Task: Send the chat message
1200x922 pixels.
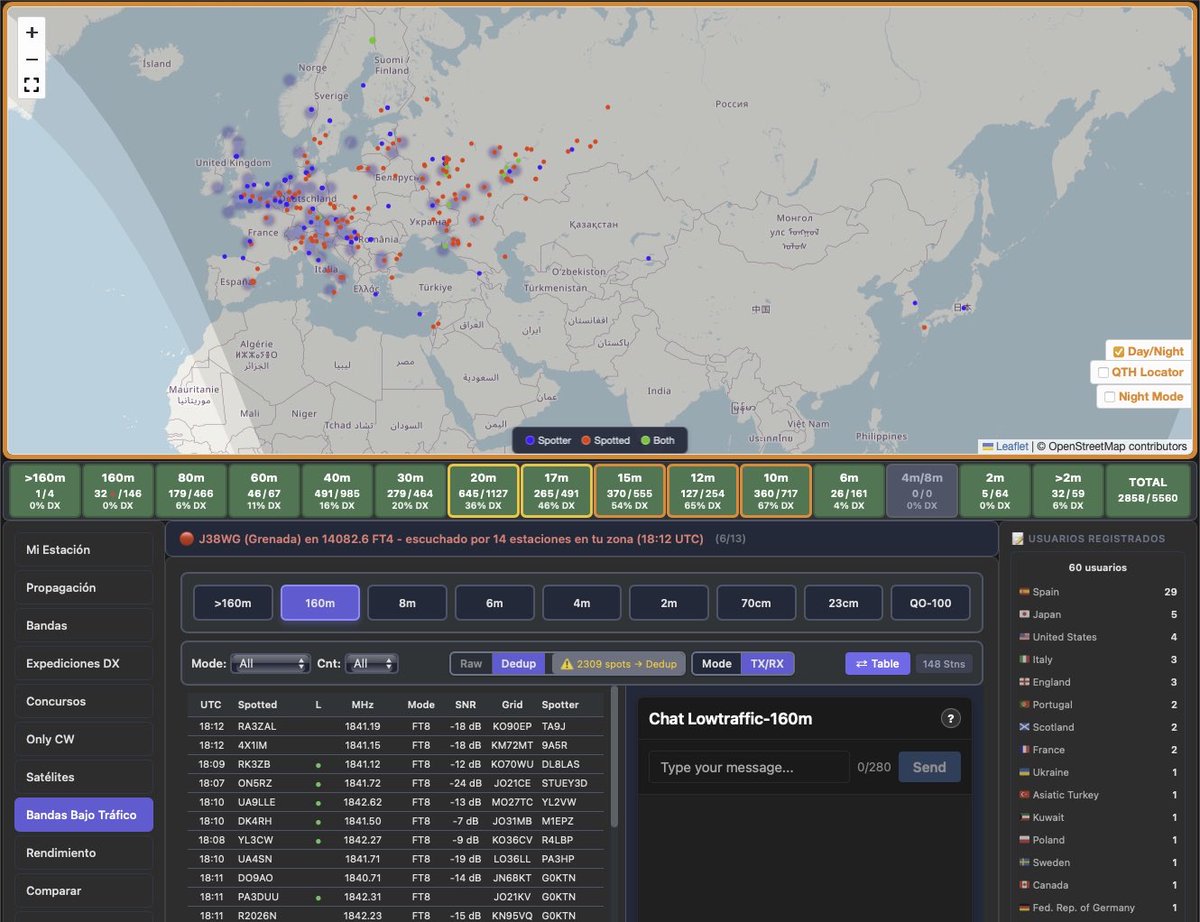Action: 929,767
